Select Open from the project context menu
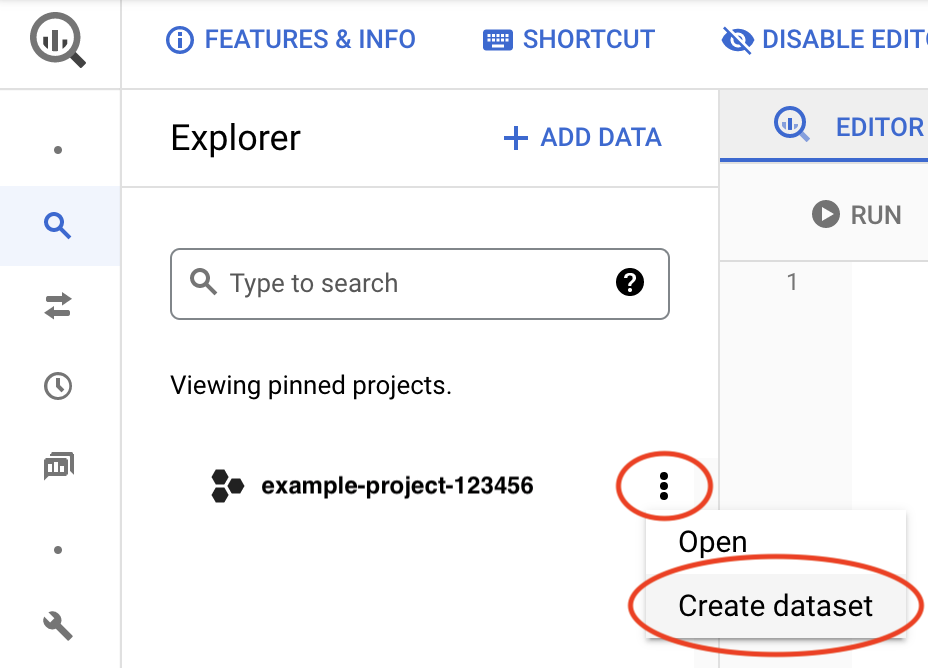The height and width of the screenshot is (668, 928). [x=712, y=541]
